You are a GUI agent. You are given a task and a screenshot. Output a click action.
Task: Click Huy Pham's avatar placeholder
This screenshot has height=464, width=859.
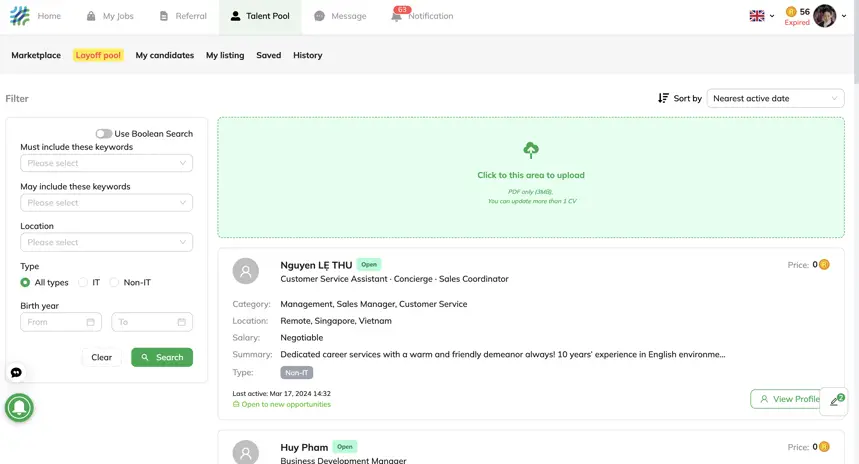pyautogui.click(x=245, y=452)
